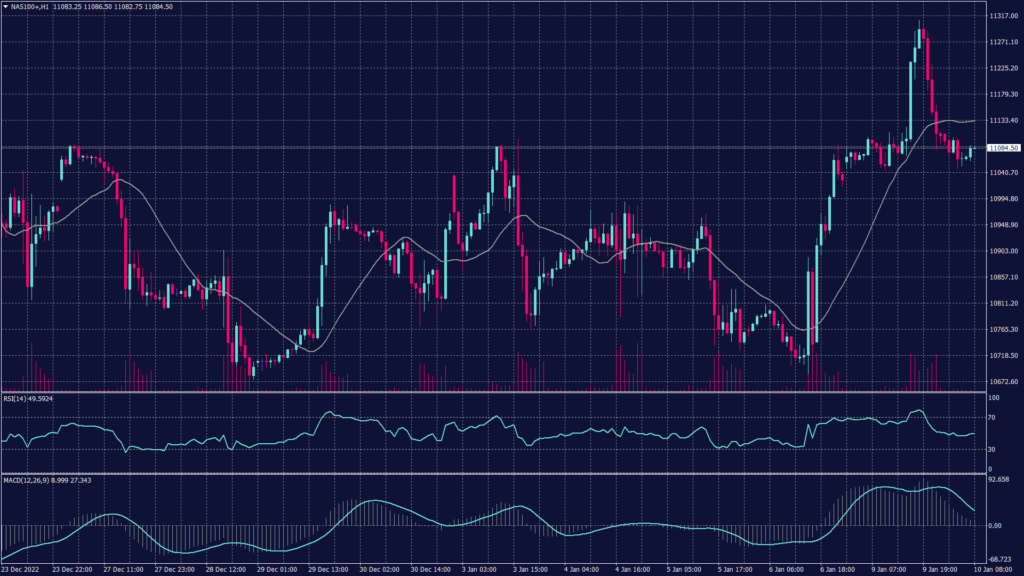Click the 10672.60 price axis label
The image size is (1024, 576).
(1003, 382)
